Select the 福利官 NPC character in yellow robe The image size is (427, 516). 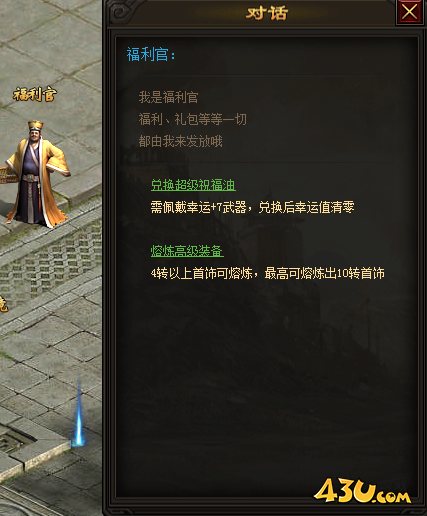point(37,173)
